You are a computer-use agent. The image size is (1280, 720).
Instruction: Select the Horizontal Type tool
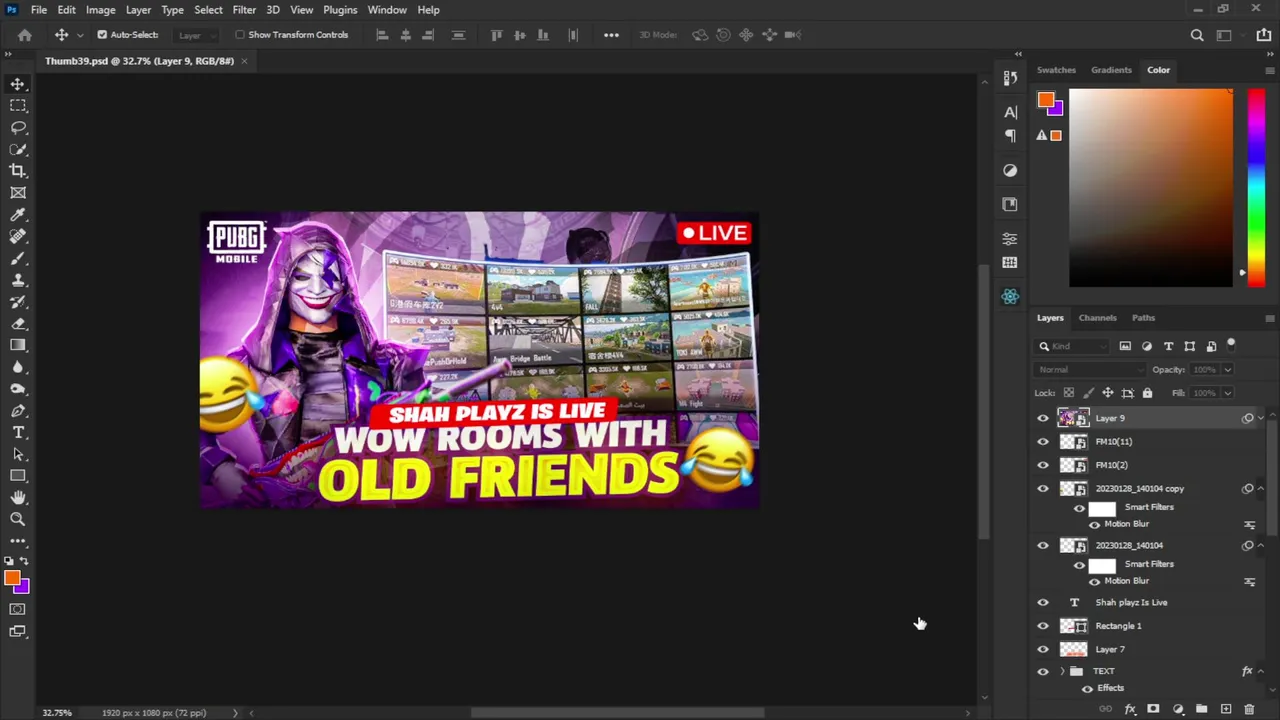(x=18, y=432)
